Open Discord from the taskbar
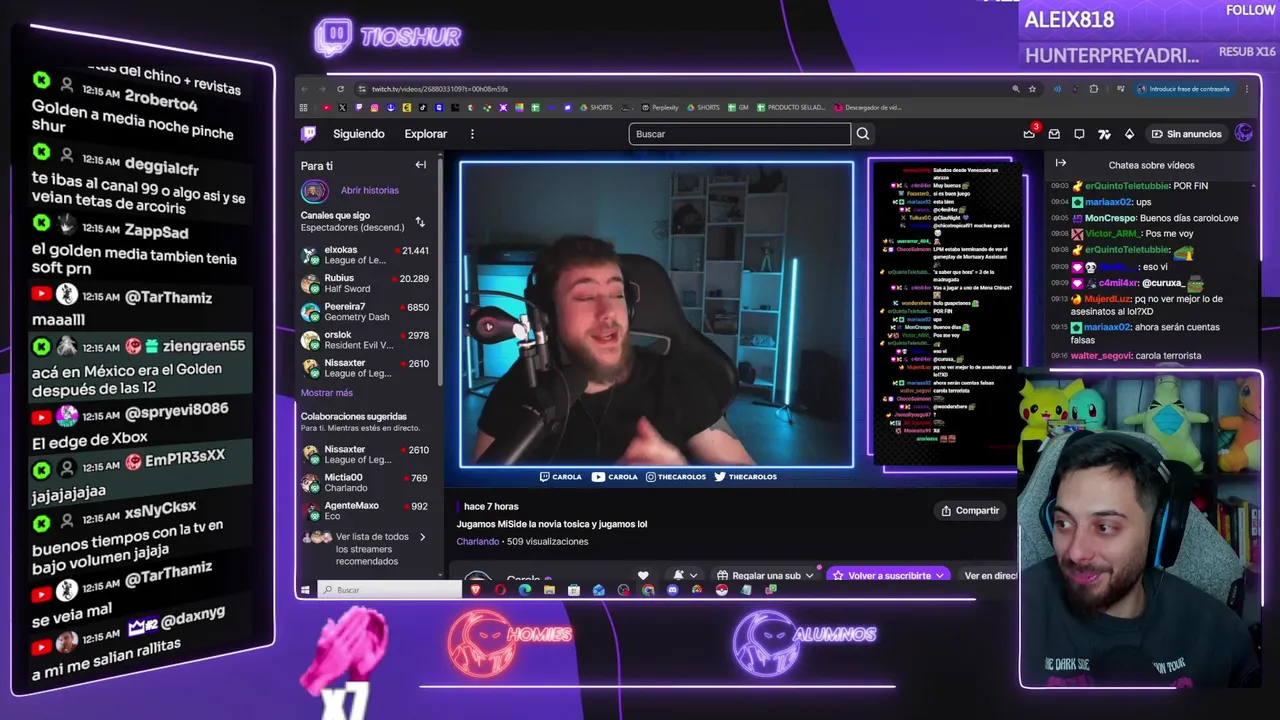The height and width of the screenshot is (720, 1280). point(672,590)
